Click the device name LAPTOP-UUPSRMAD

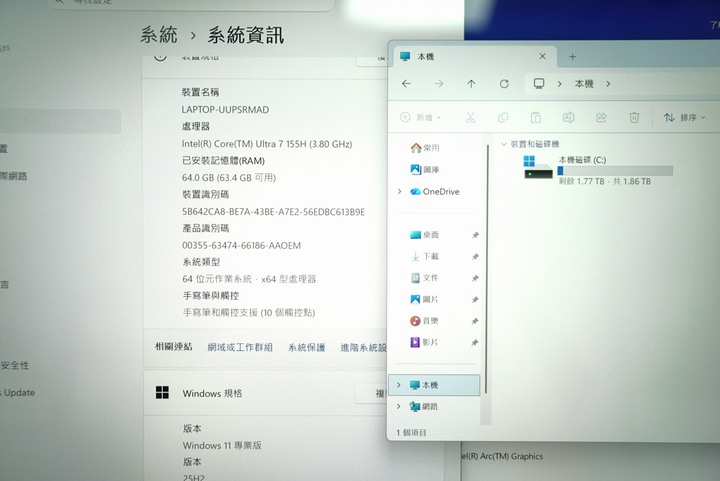225,110
